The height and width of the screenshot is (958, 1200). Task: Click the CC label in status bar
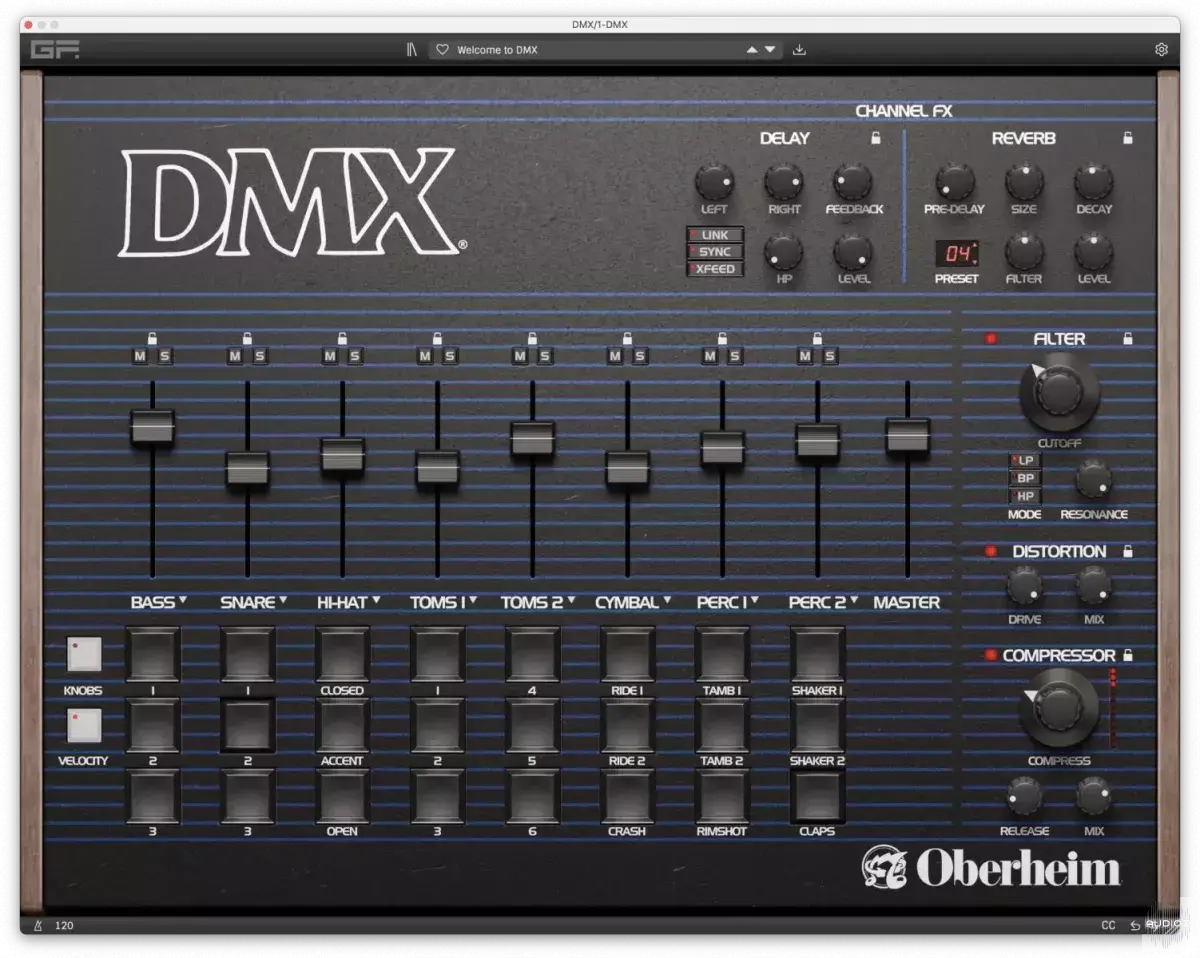[x=1108, y=926]
